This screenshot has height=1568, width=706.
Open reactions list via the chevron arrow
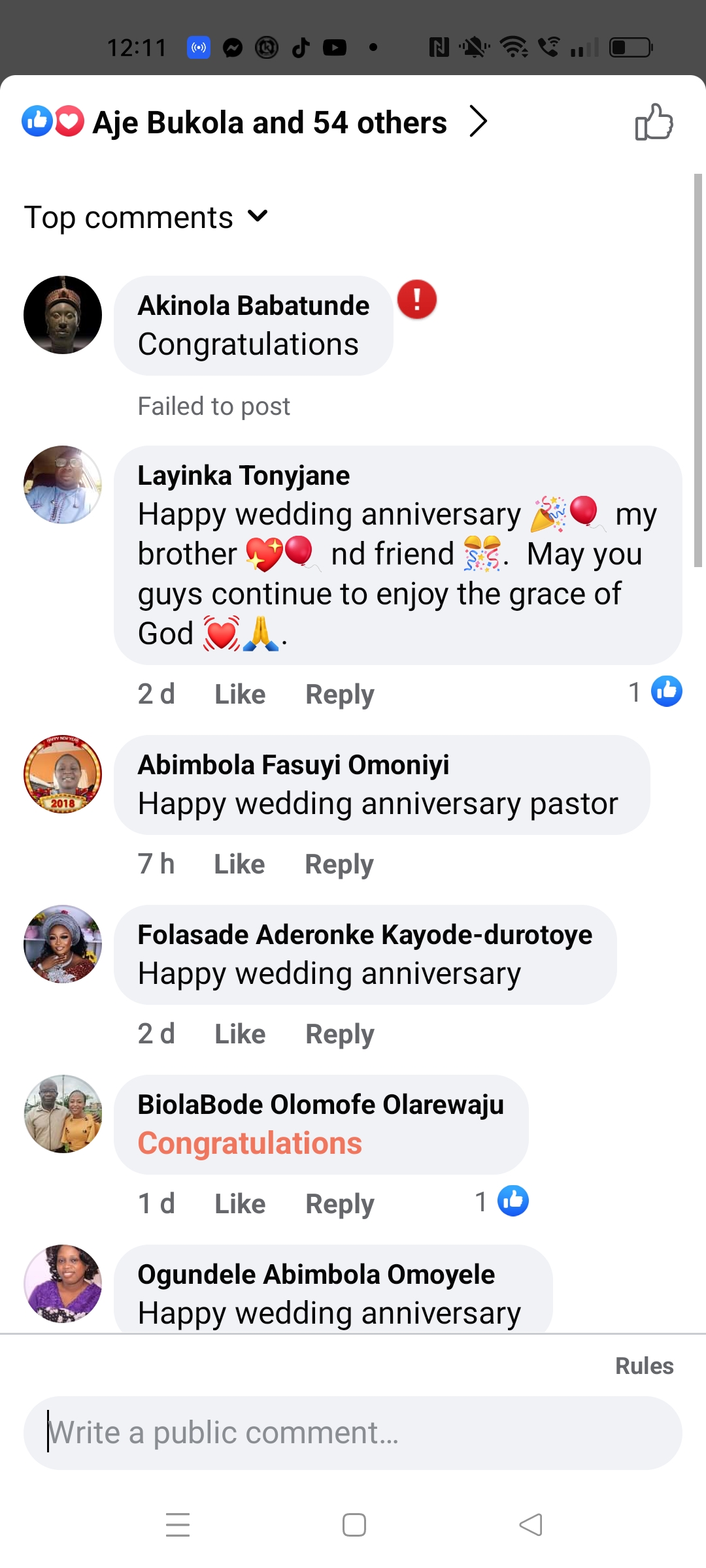(479, 122)
